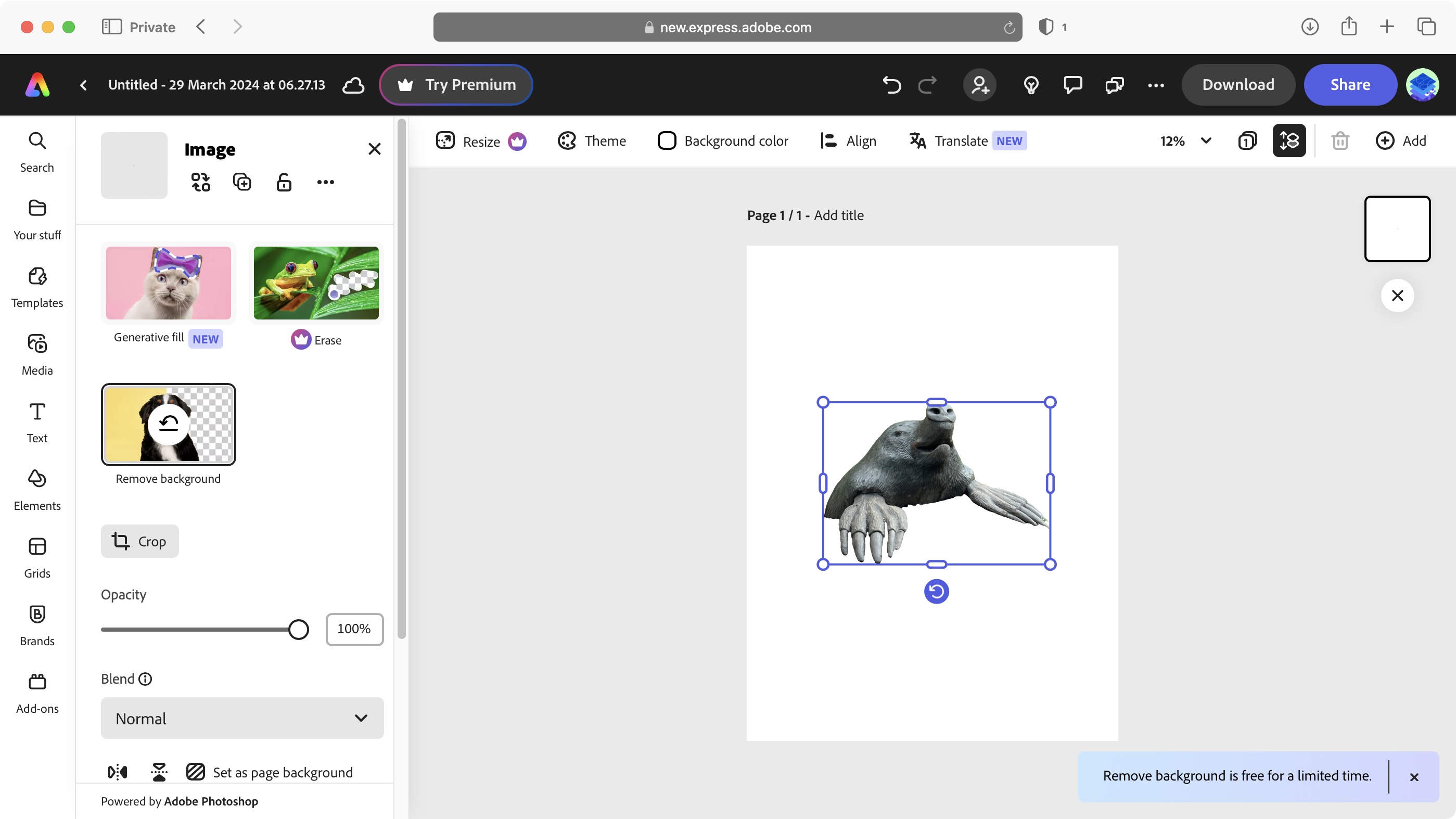Screen dimensions: 1456x819
Task: Drag the Opacity slider to adjust
Action: click(x=299, y=629)
